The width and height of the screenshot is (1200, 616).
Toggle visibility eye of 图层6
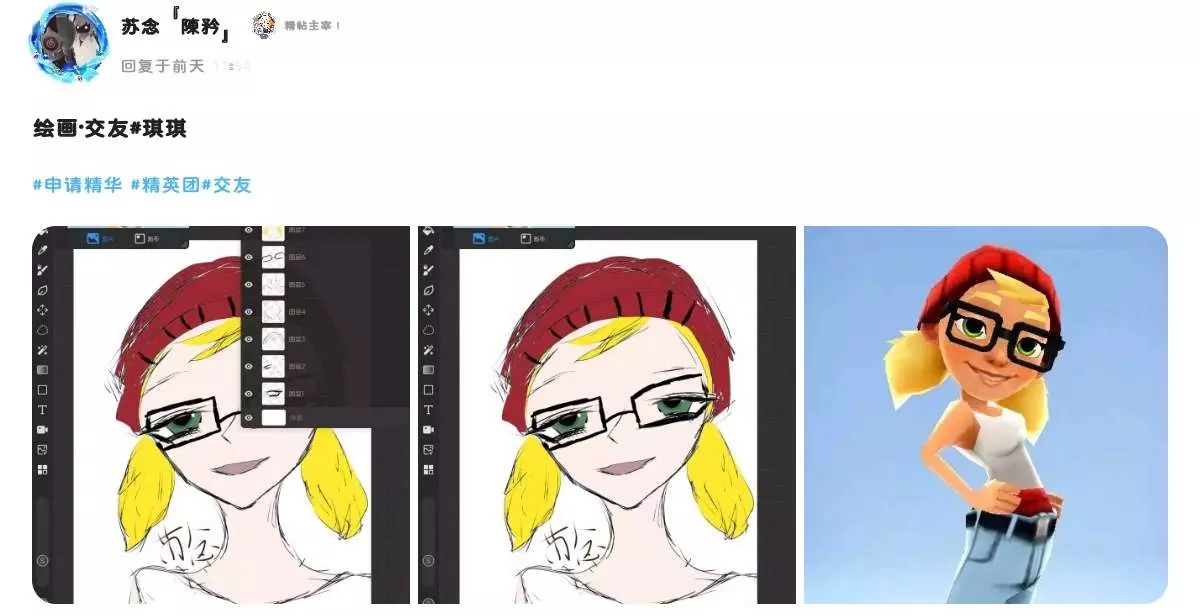(x=249, y=257)
